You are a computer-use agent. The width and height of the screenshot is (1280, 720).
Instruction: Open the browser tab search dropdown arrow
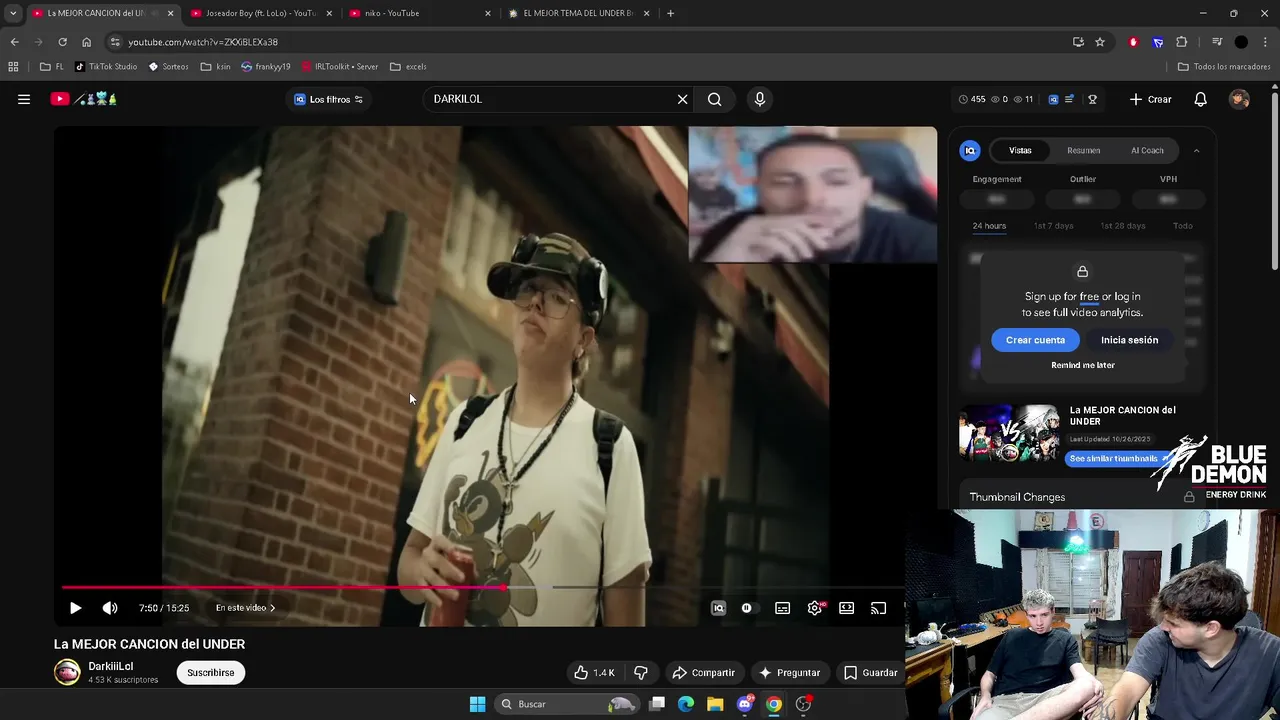tap(13, 13)
